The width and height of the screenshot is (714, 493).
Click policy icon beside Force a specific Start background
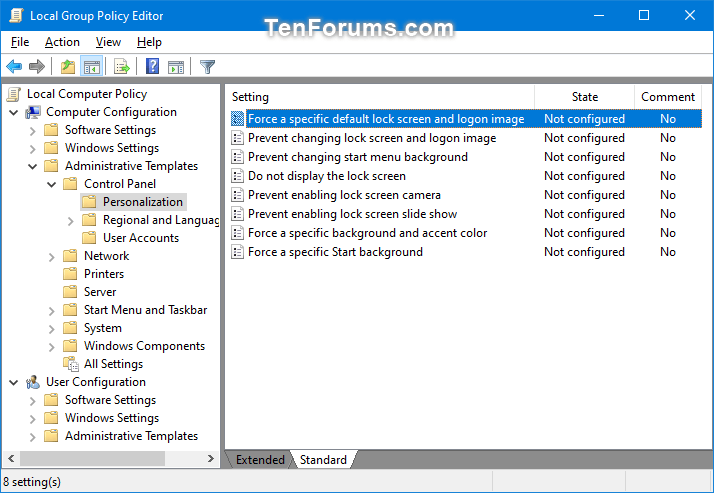[237, 252]
